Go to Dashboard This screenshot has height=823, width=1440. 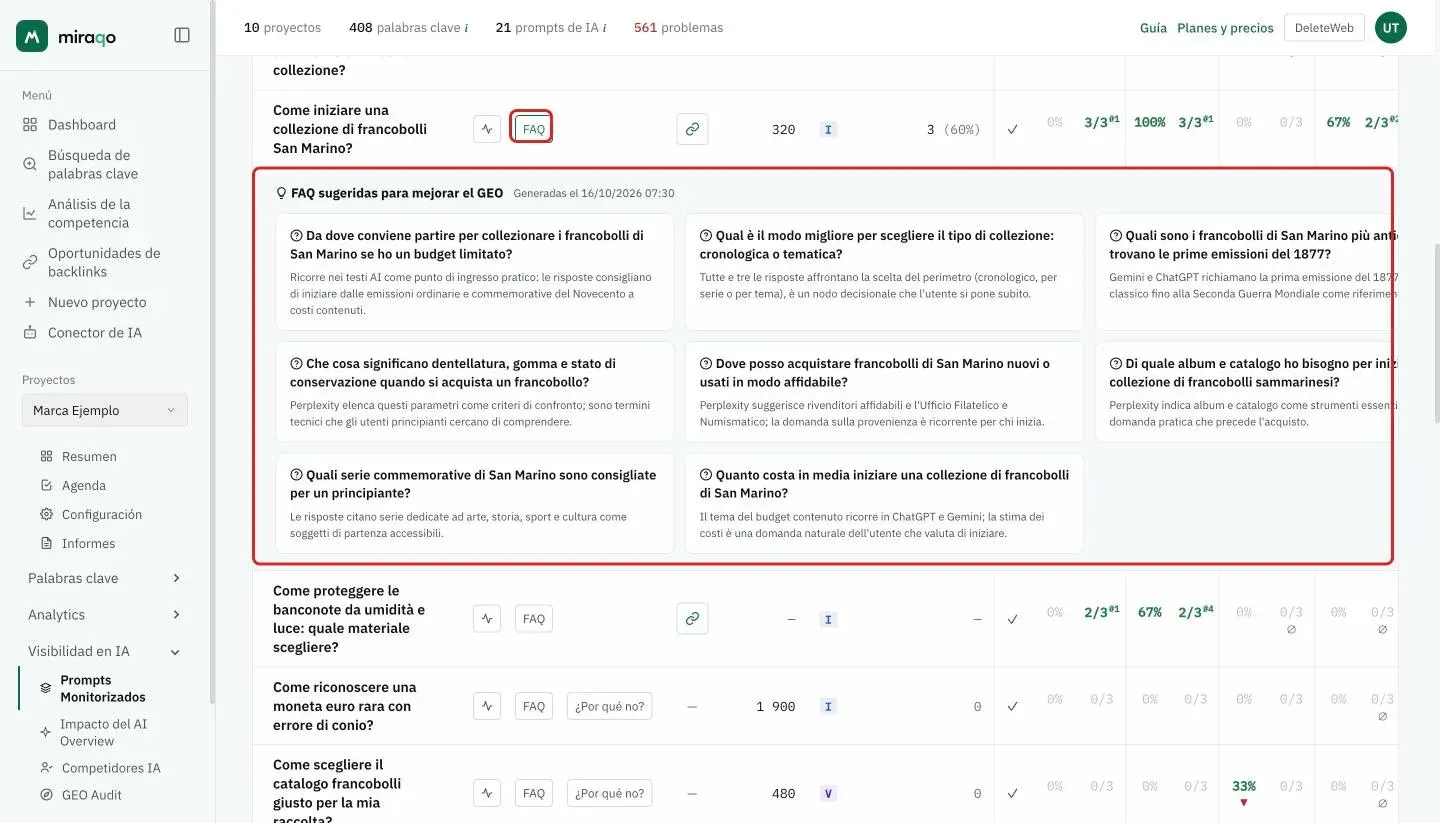(82, 125)
